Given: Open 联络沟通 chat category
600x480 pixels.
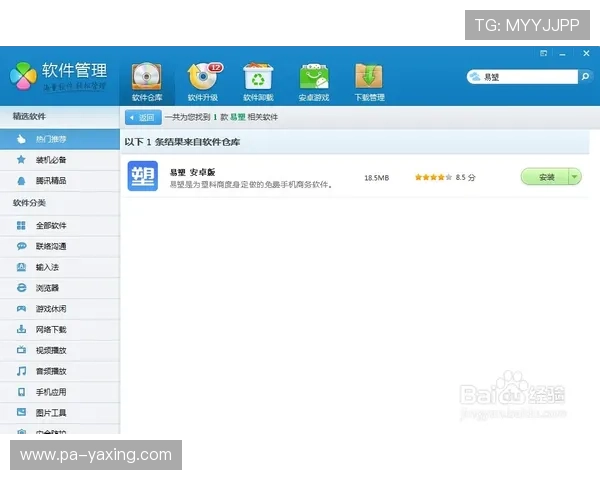Looking at the screenshot, I should [x=60, y=246].
